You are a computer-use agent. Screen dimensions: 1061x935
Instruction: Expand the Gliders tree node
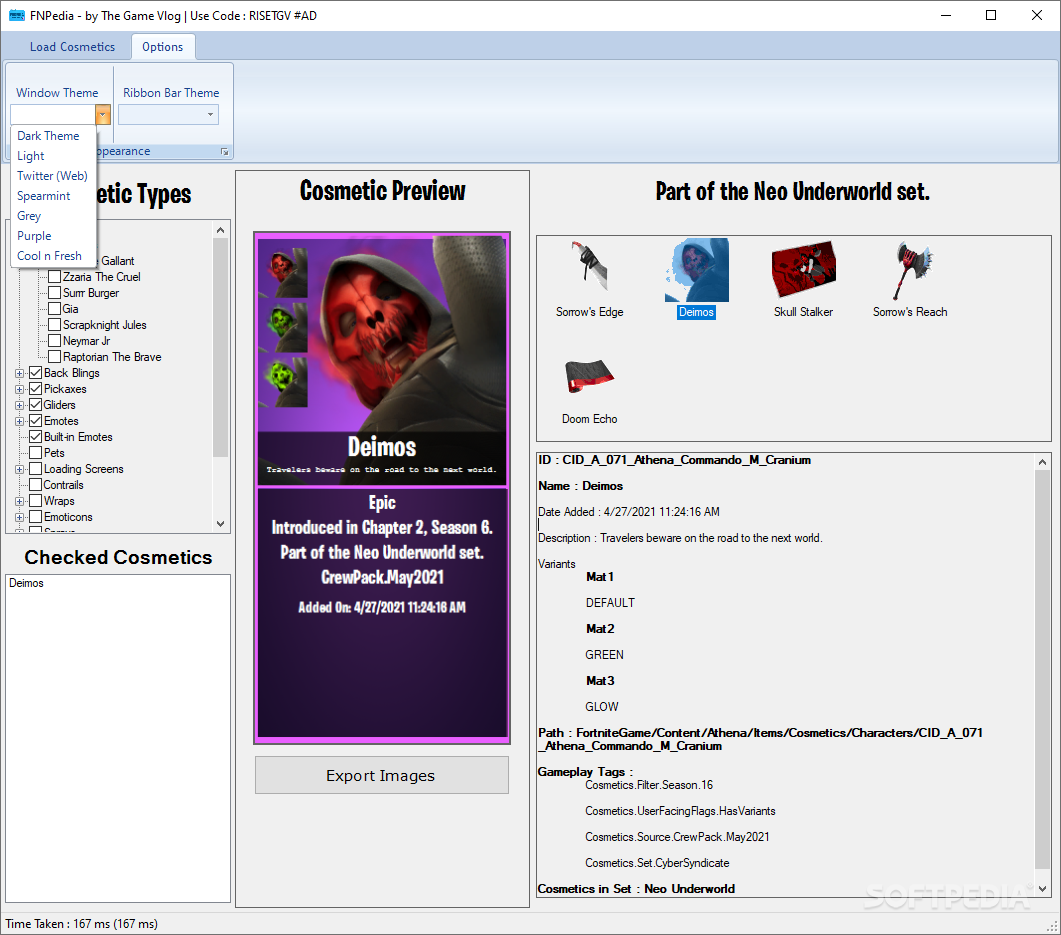[20, 405]
